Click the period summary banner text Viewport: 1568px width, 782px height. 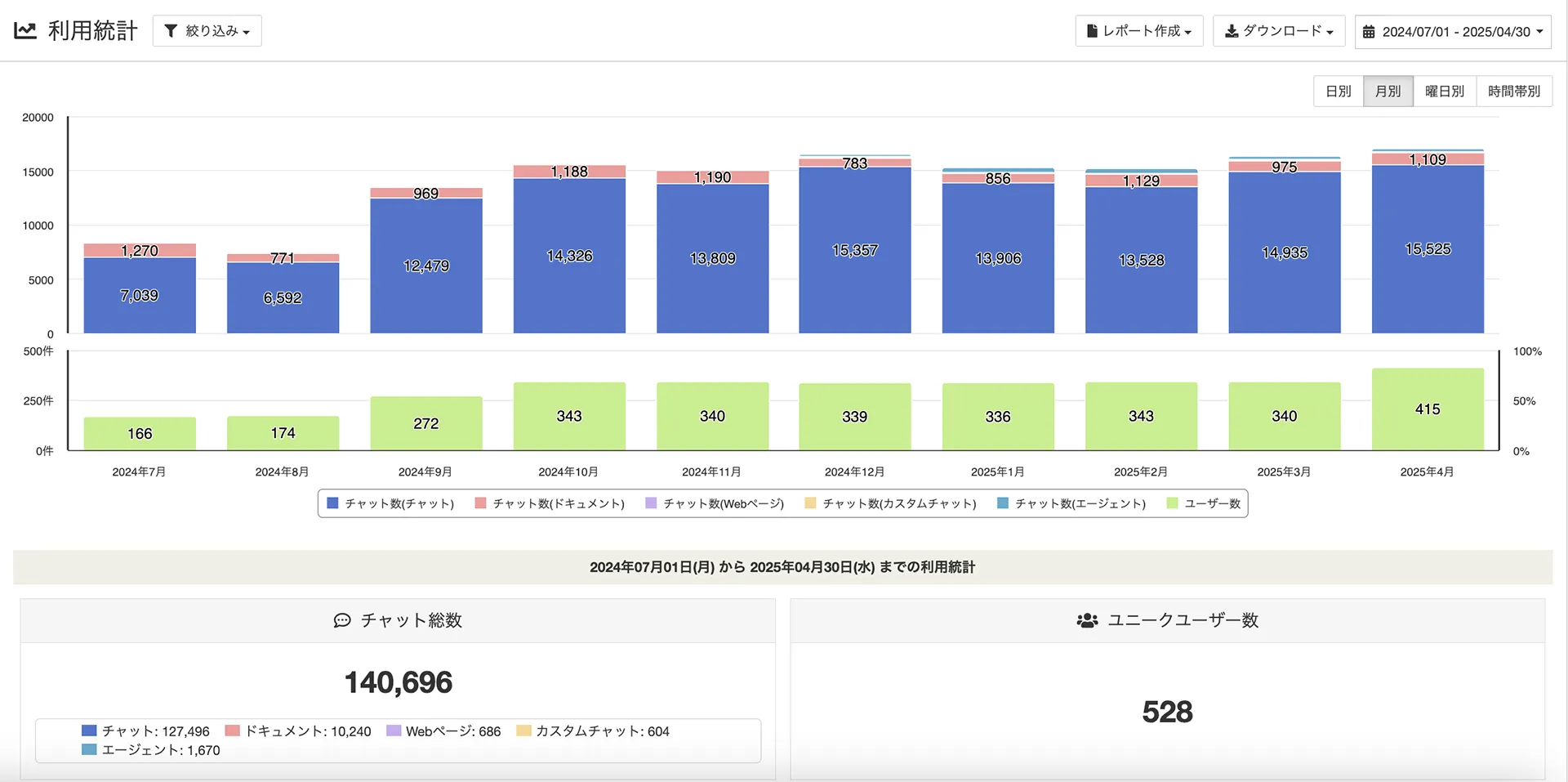point(782,567)
